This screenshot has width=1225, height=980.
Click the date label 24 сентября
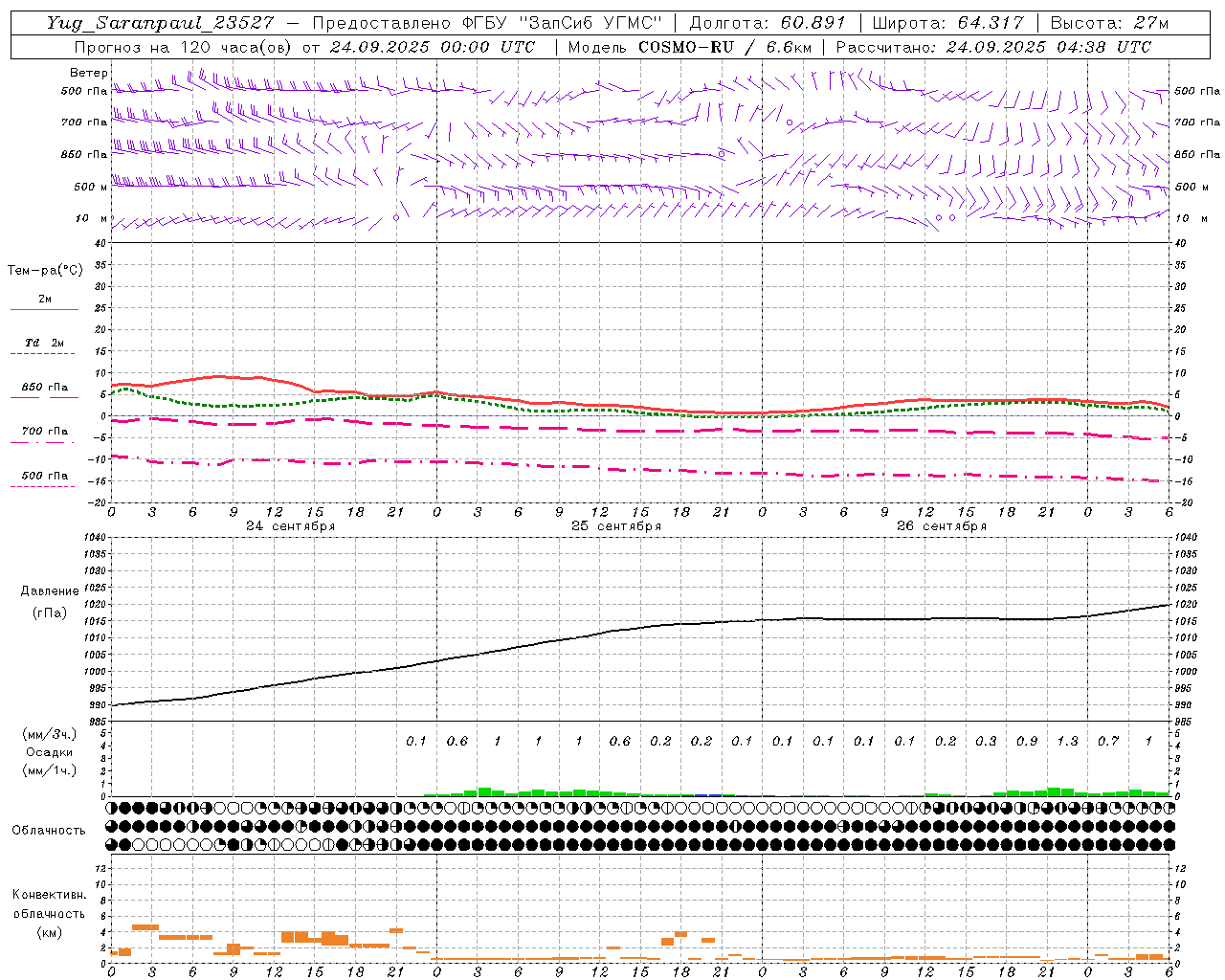(291, 526)
